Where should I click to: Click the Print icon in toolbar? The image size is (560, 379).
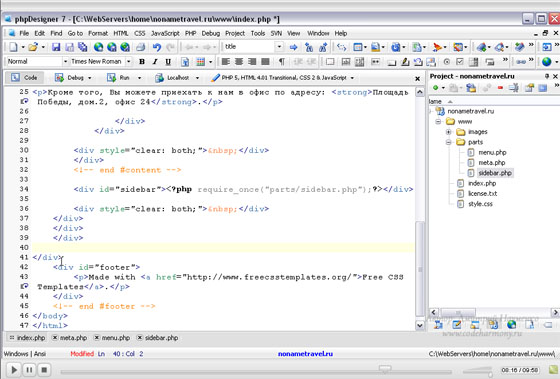pyautogui.click(x=140, y=47)
